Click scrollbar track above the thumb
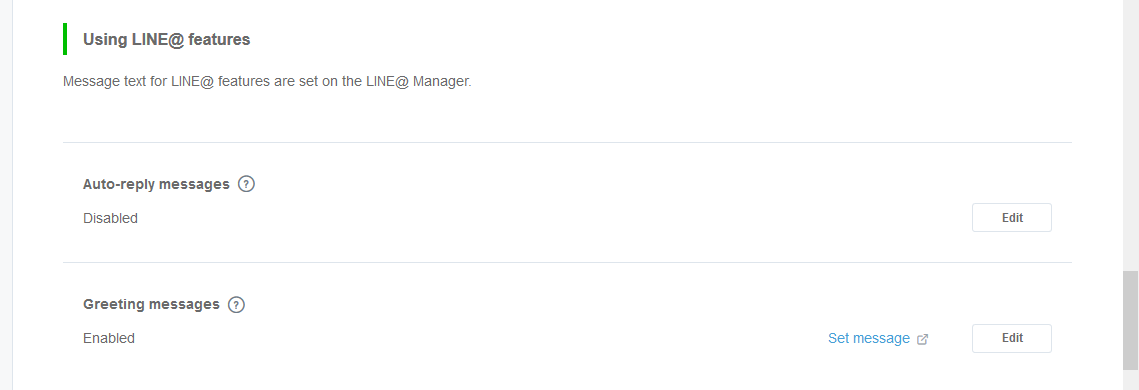Image resolution: width=1139 pixels, height=390 pixels. click(1130, 135)
